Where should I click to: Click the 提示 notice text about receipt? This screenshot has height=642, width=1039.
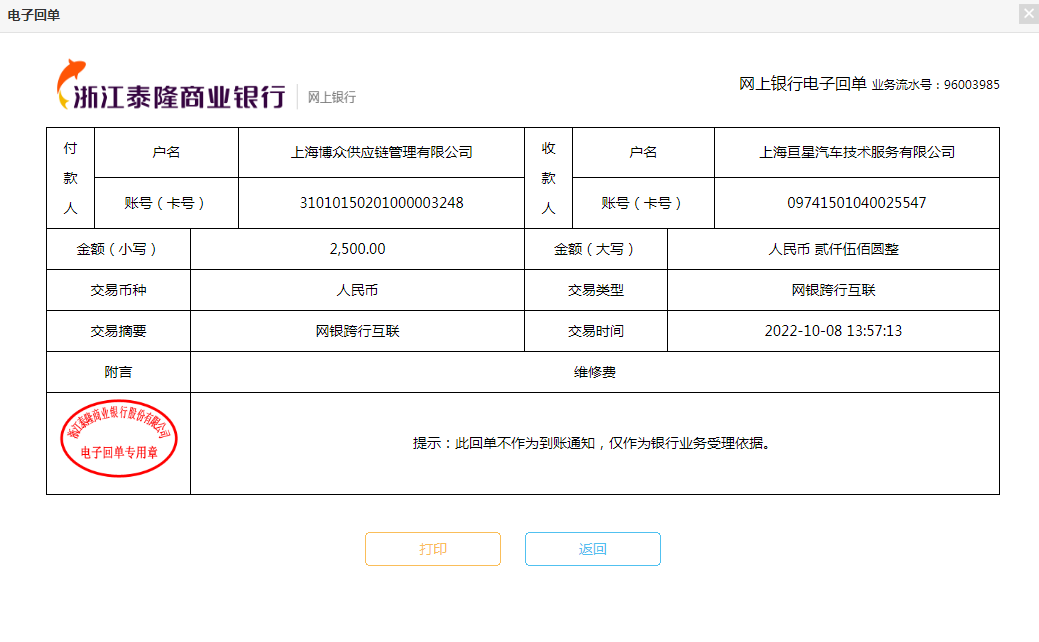[x=594, y=443]
